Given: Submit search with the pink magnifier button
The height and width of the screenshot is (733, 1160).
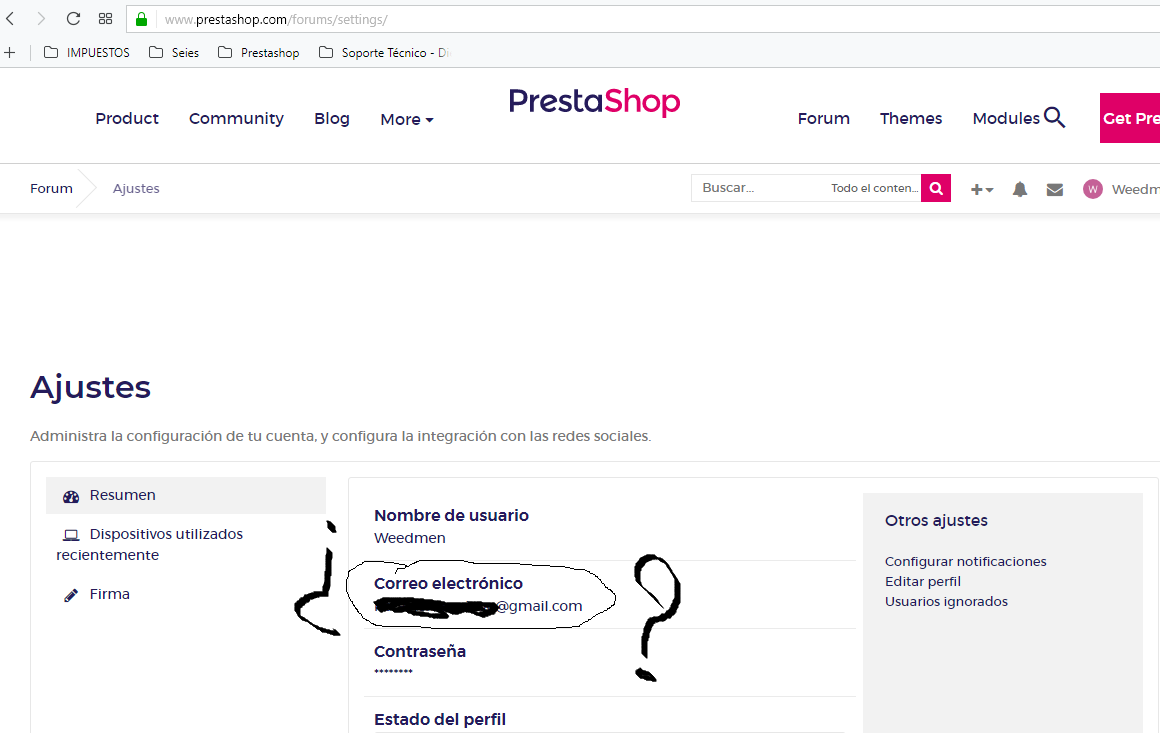Looking at the screenshot, I should [x=936, y=188].
